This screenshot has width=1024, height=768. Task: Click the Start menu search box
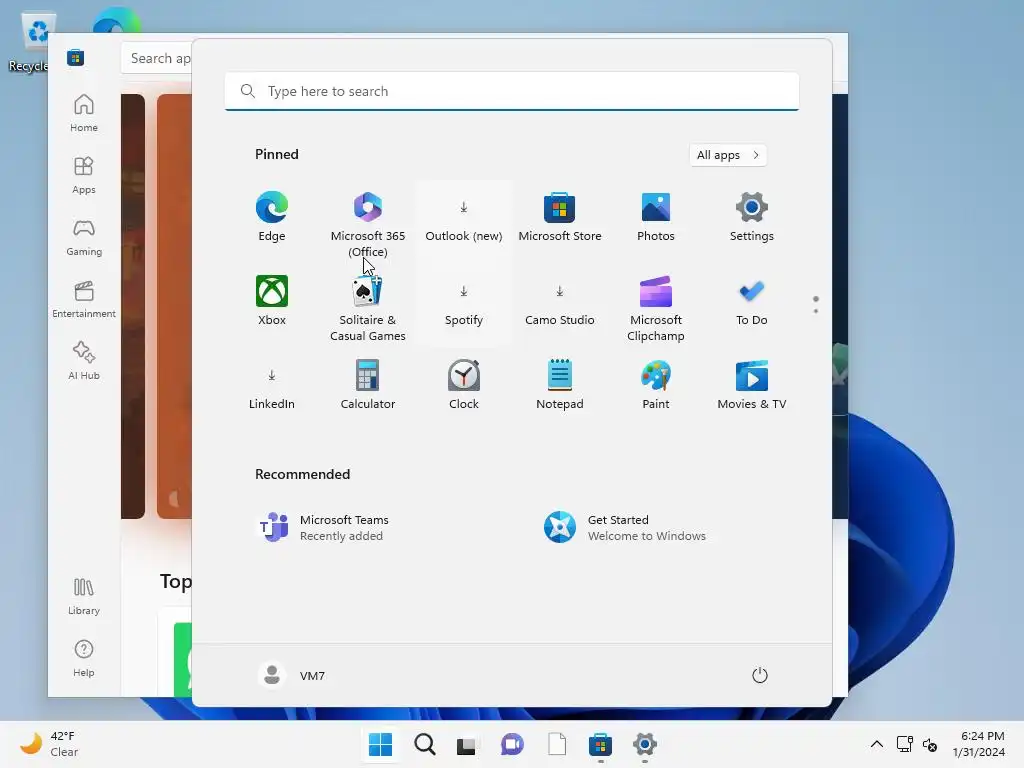(512, 91)
